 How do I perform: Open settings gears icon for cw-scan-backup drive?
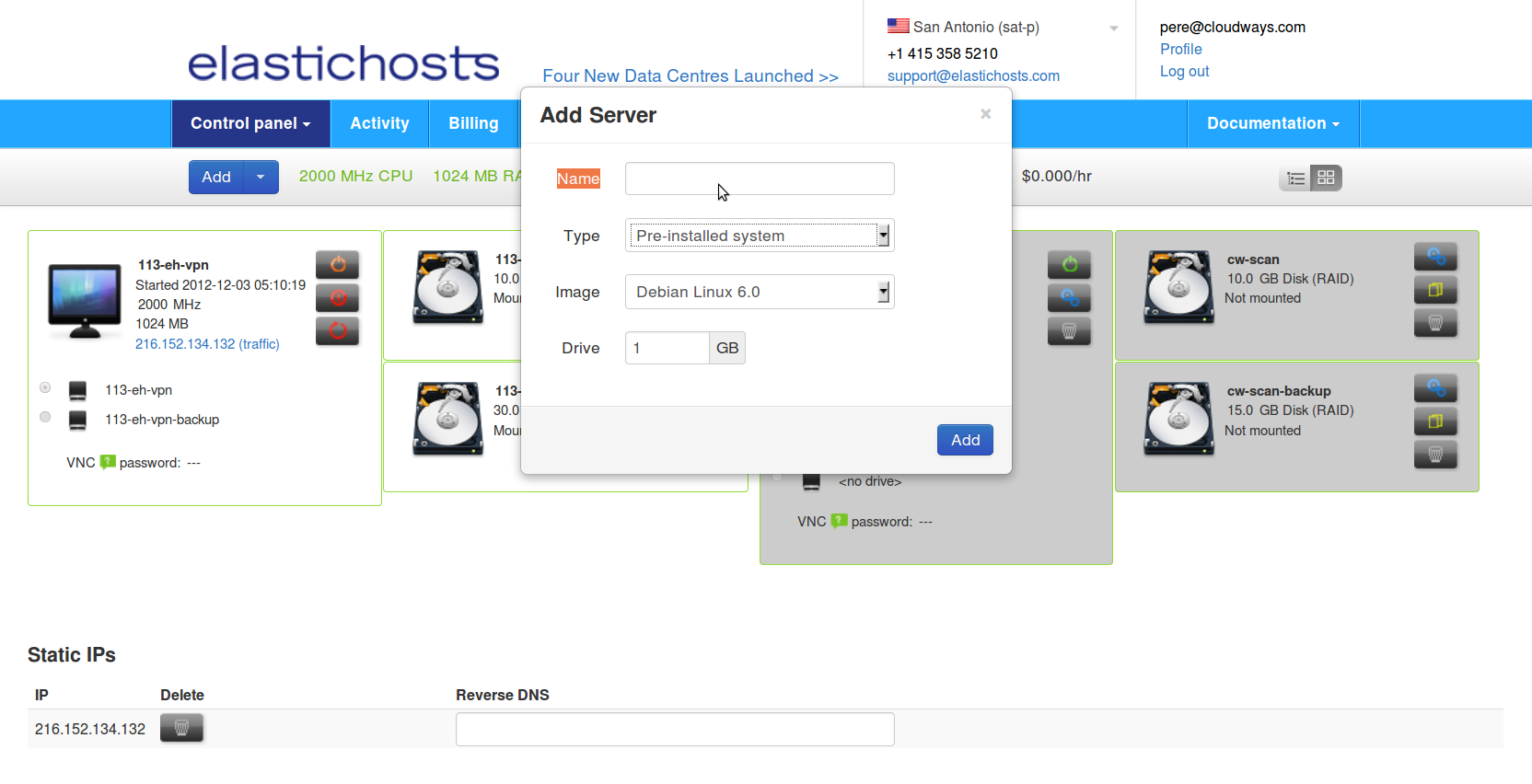(1435, 388)
